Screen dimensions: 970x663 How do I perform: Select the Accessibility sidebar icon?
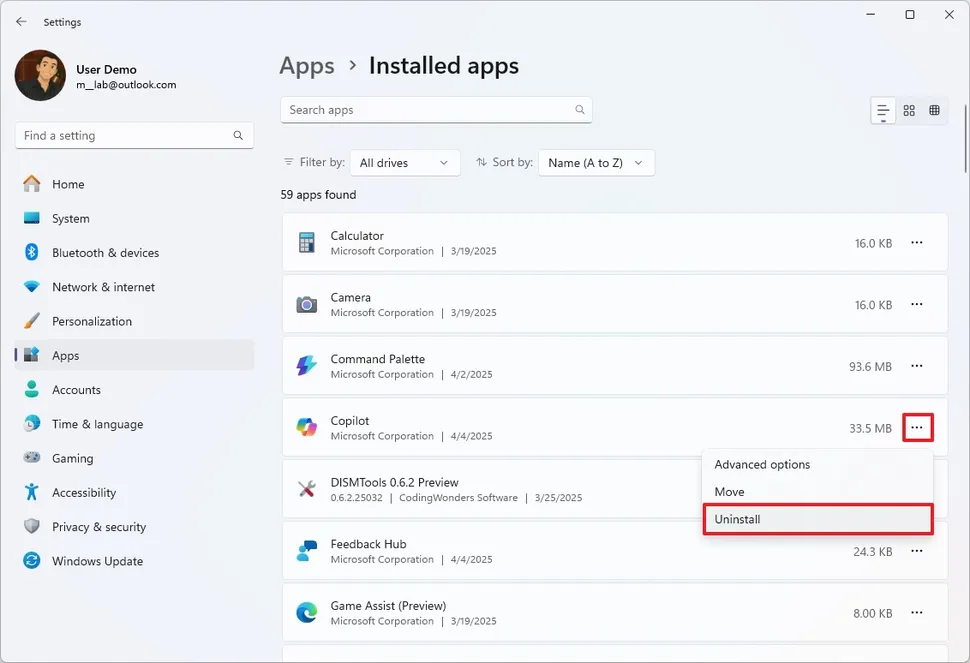pos(32,492)
